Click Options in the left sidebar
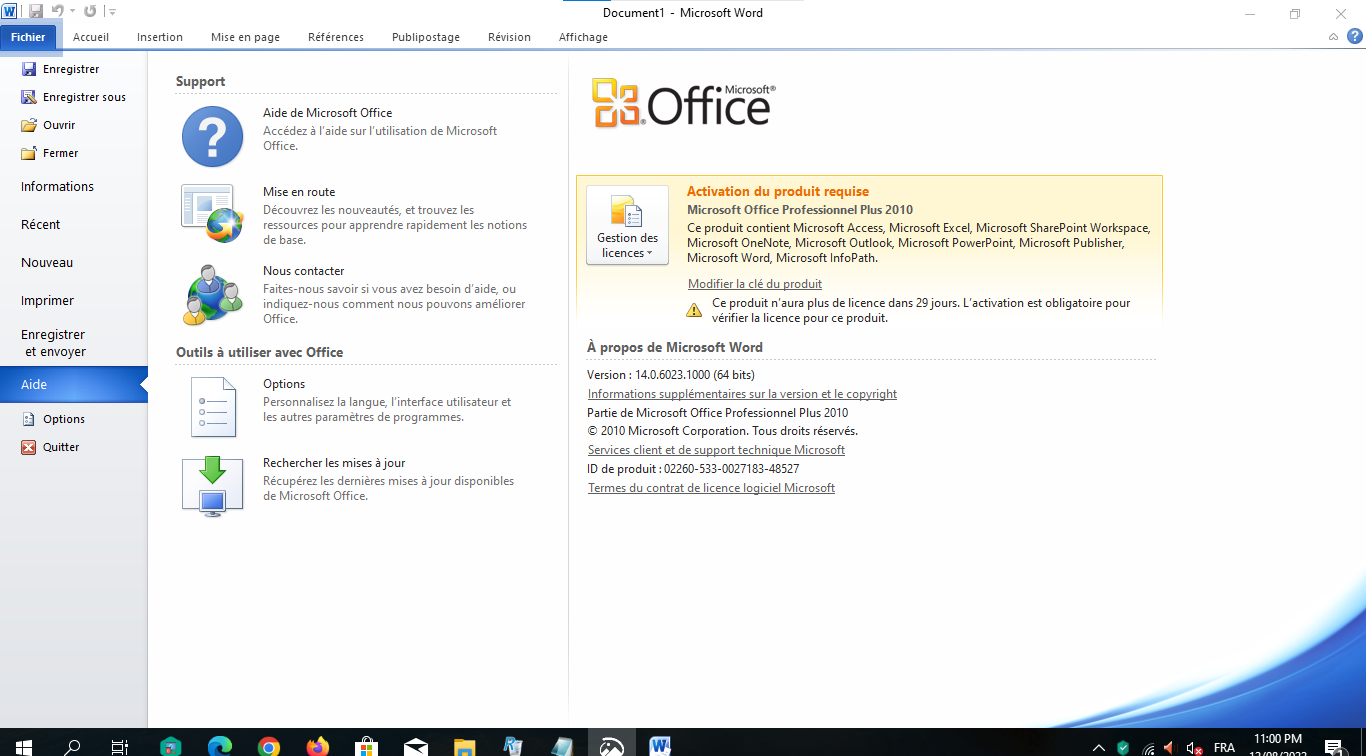The height and width of the screenshot is (756, 1366). tap(64, 419)
